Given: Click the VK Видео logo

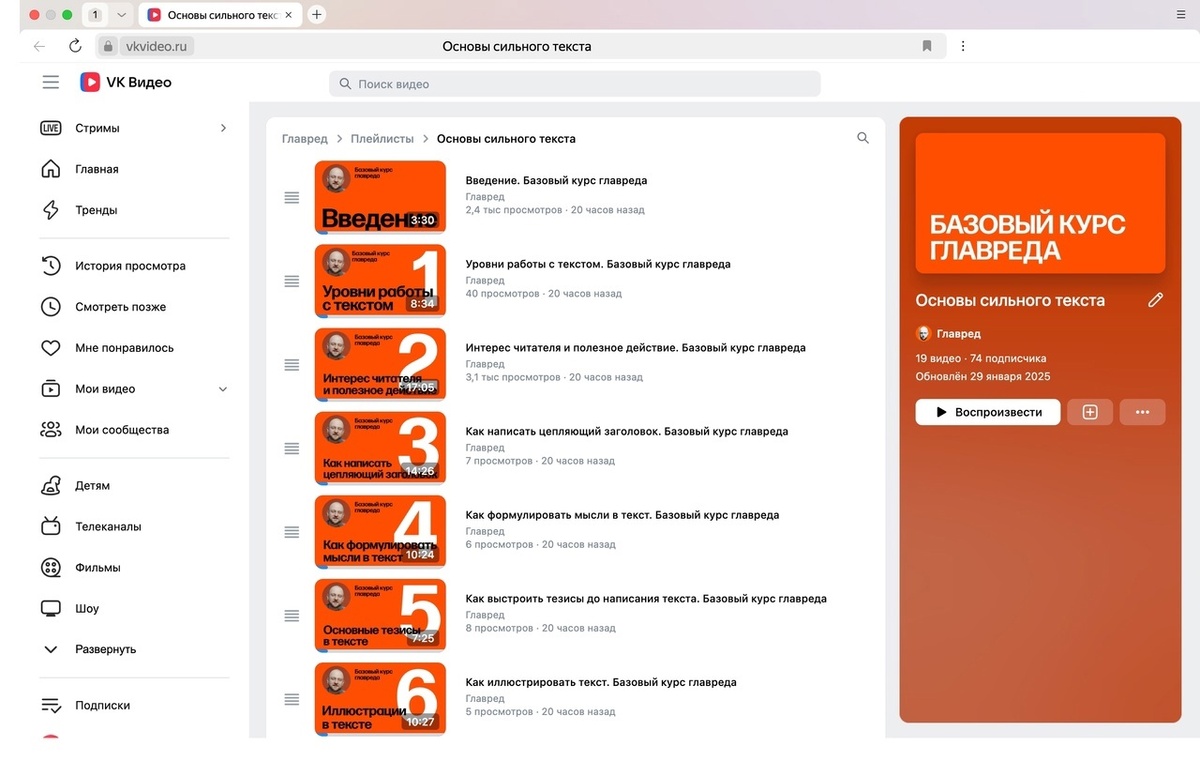Looking at the screenshot, I should pos(126,82).
